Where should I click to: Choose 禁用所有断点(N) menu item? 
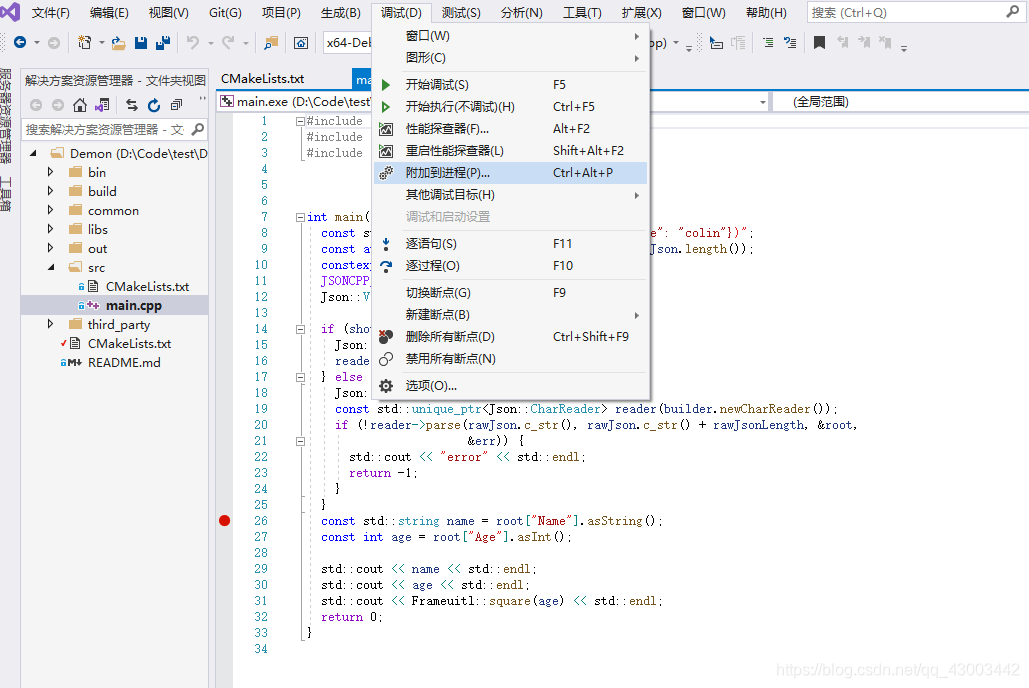(511, 359)
